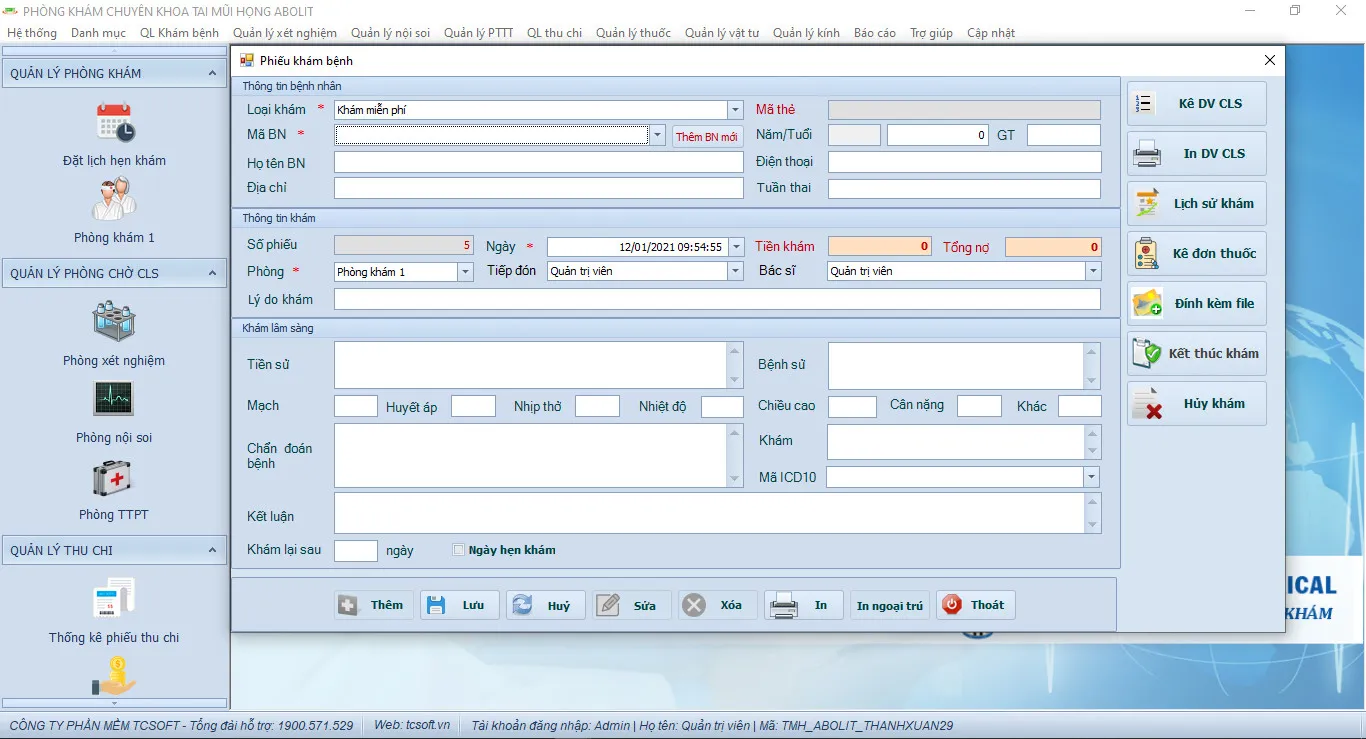
Task: Open the Bác sĩ dropdown list
Action: pyautogui.click(x=1092, y=271)
